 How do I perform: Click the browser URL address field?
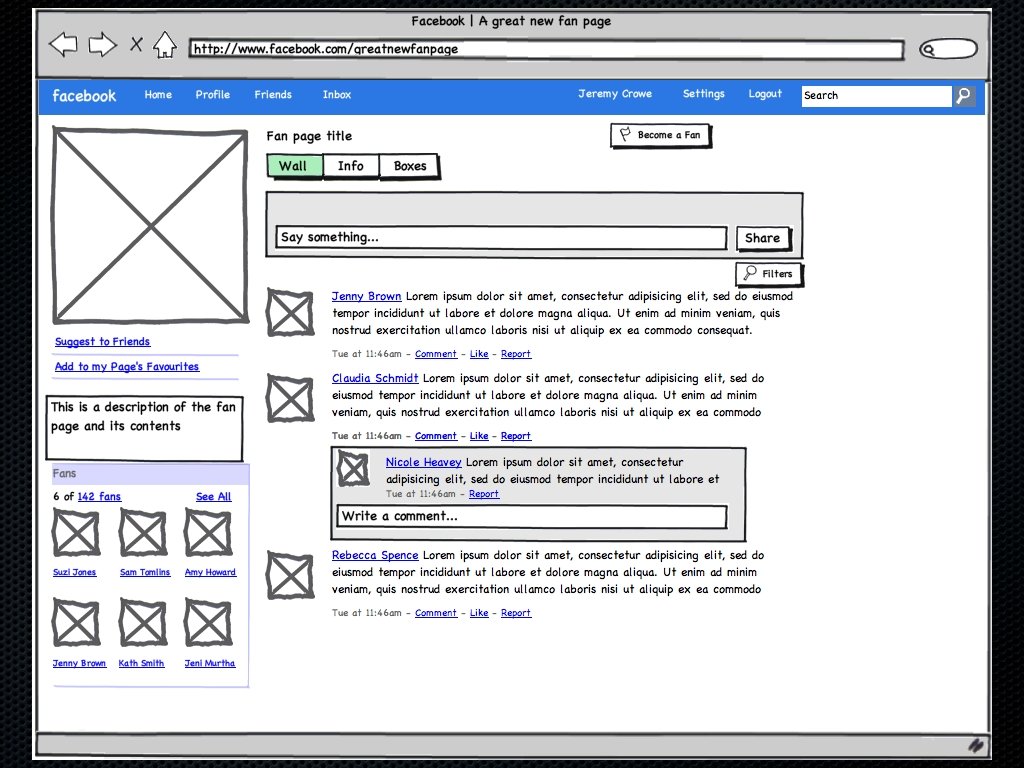pyautogui.click(x=546, y=49)
